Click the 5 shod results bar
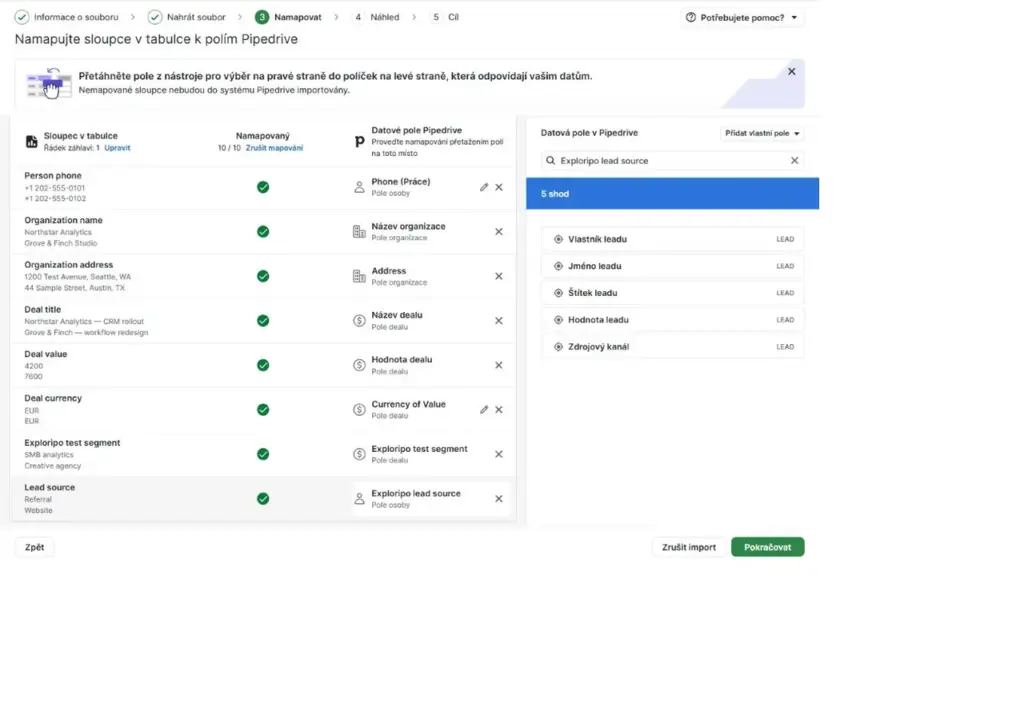Viewport: 1024px width, 708px height. click(673, 194)
